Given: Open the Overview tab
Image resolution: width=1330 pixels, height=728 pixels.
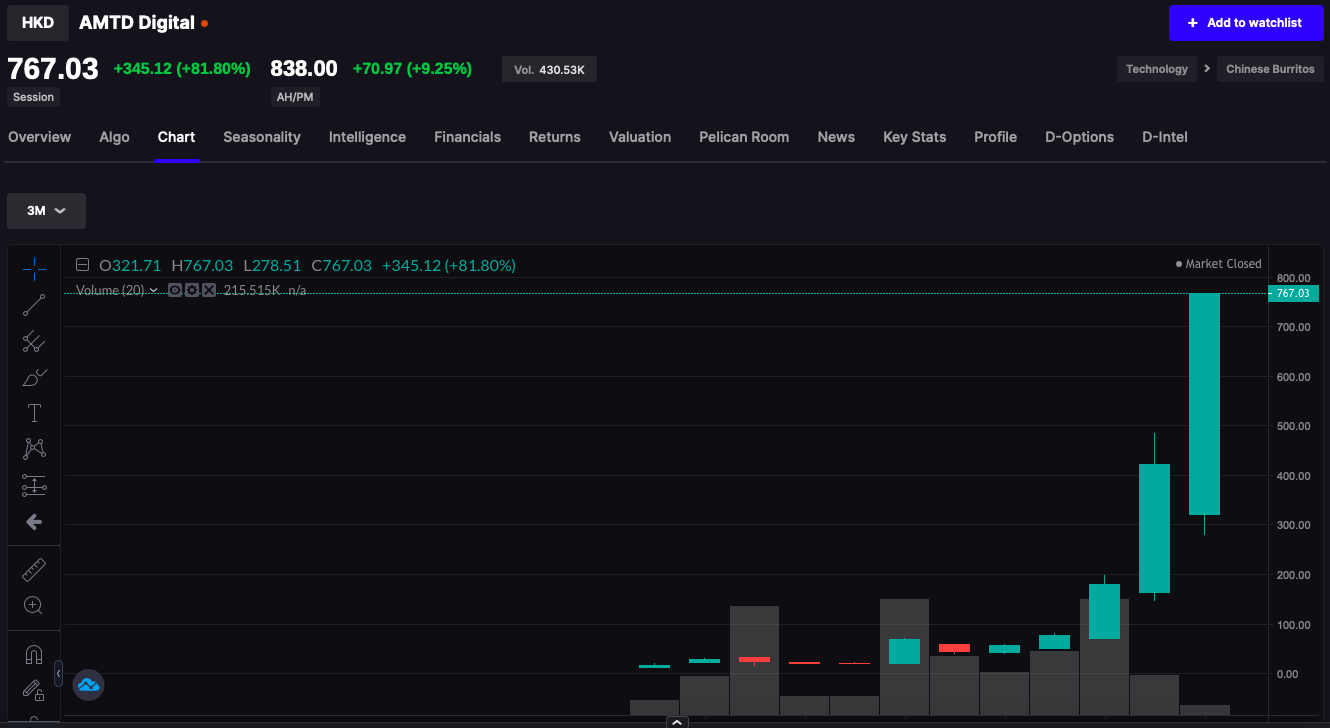Looking at the screenshot, I should tap(40, 137).
